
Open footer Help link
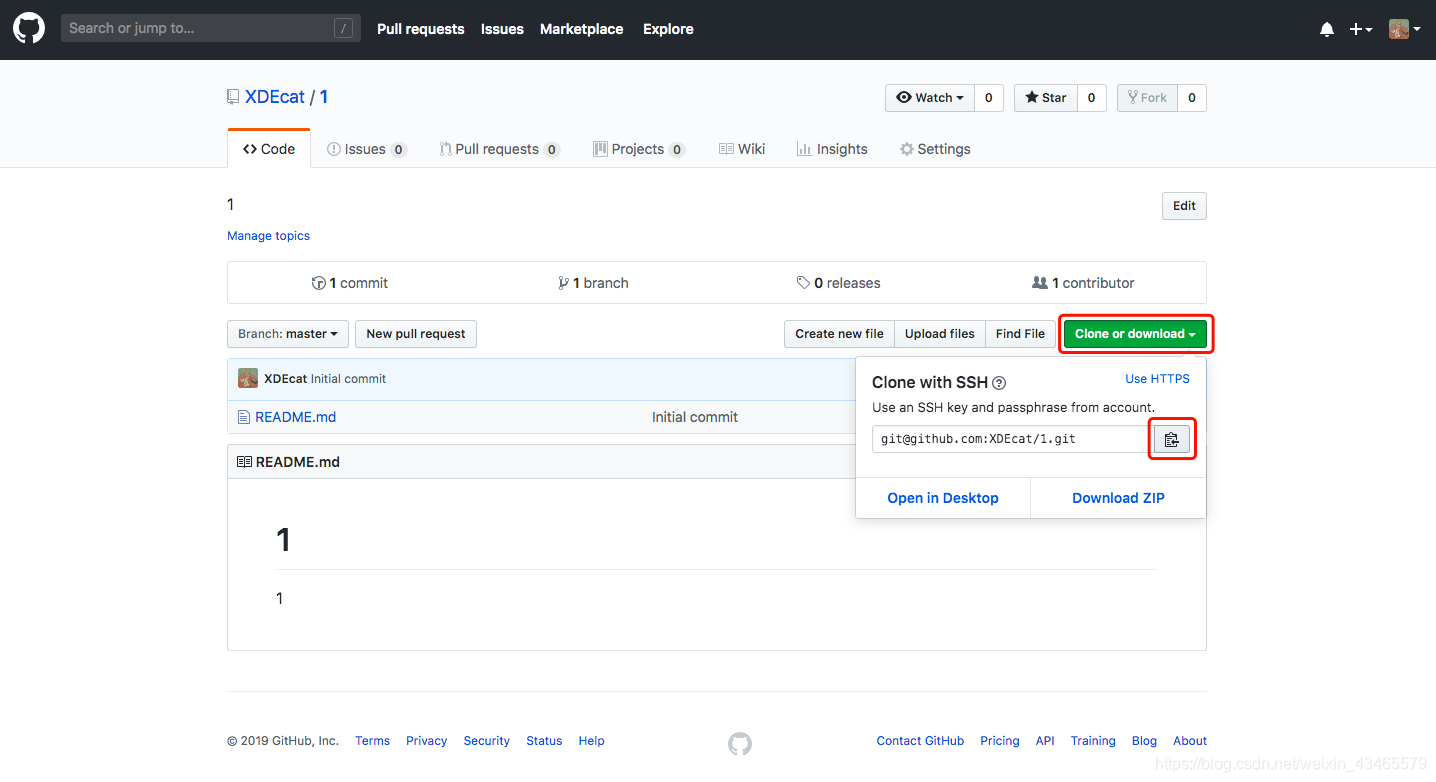(591, 741)
